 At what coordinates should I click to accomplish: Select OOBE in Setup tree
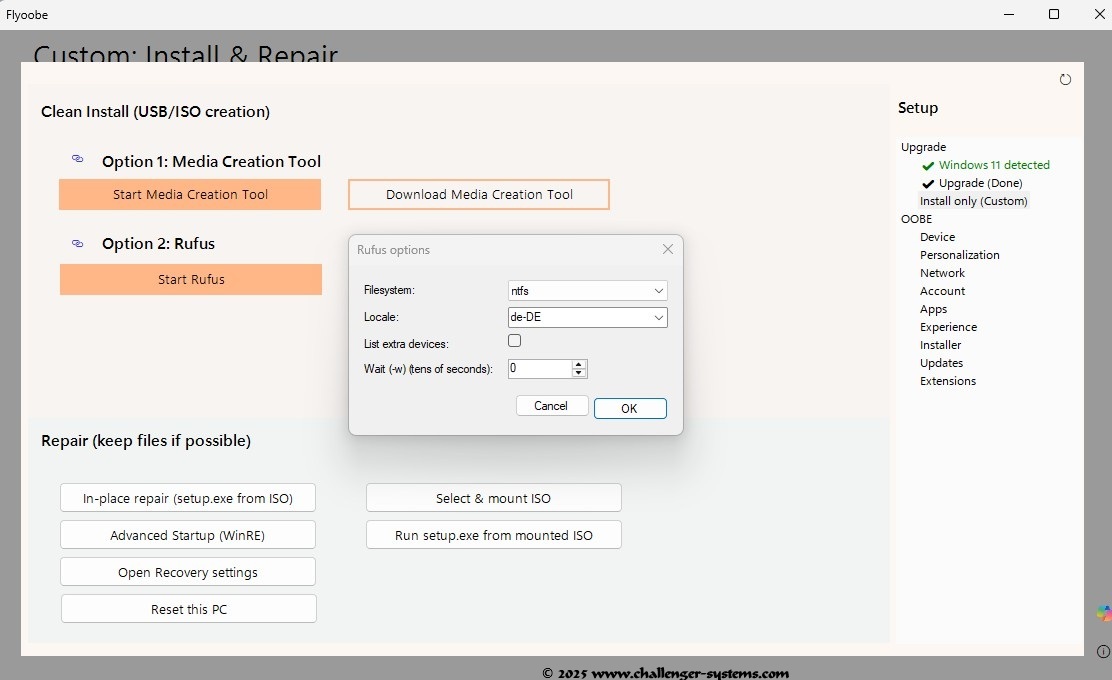(x=916, y=219)
